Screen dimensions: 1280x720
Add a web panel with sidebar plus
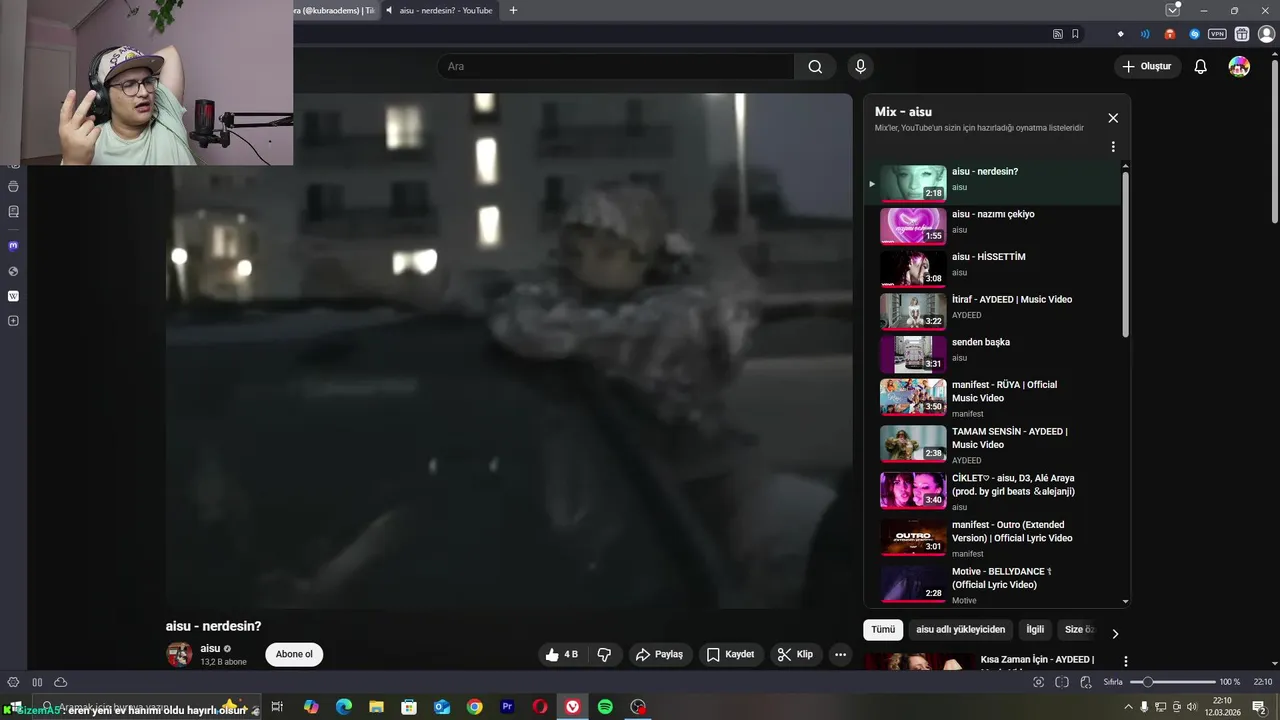pos(13,321)
